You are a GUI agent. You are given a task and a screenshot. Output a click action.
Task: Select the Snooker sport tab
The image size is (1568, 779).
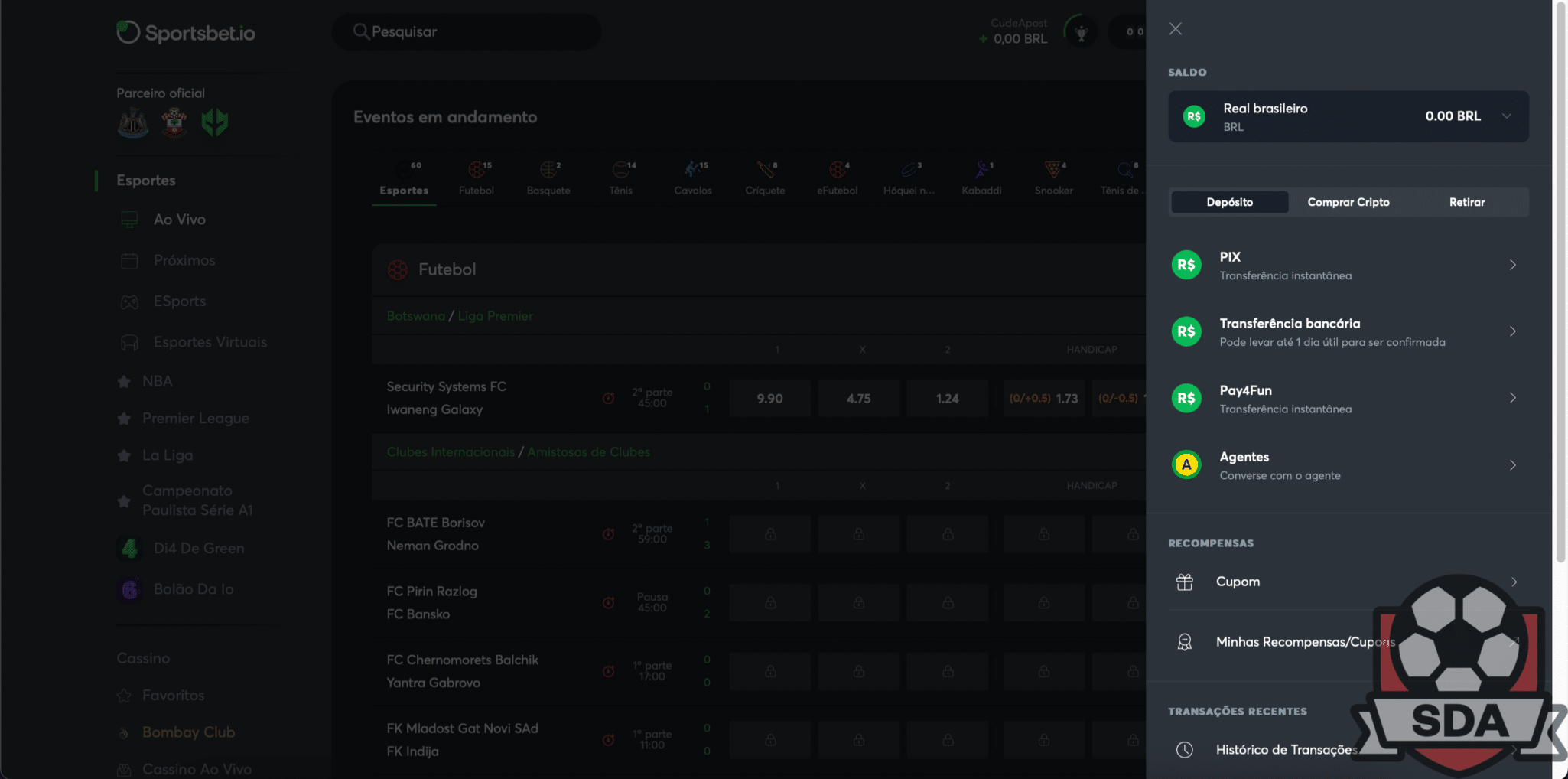1054,179
